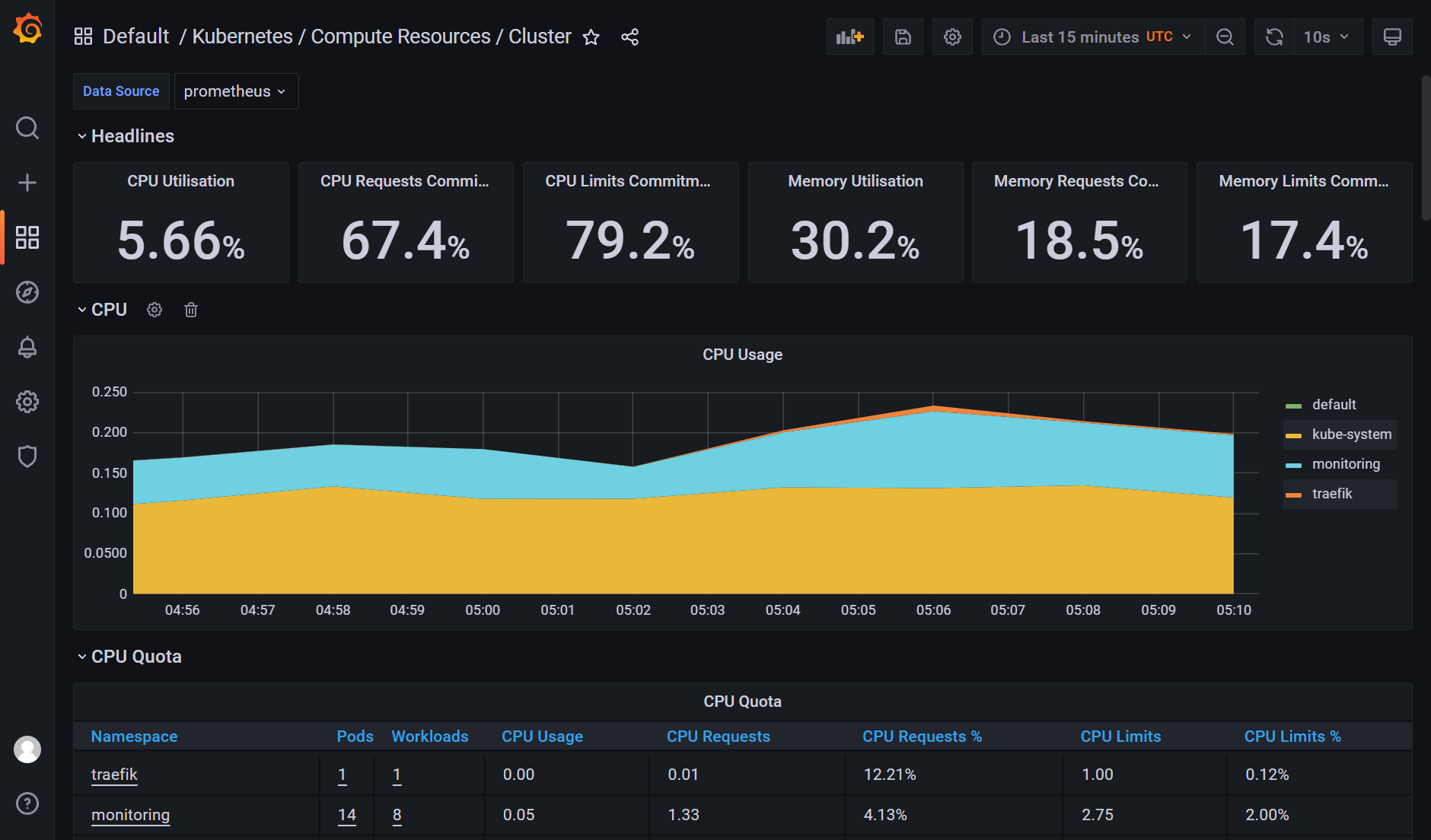
Task: Open the prometheus data source dropdown
Action: (x=235, y=91)
